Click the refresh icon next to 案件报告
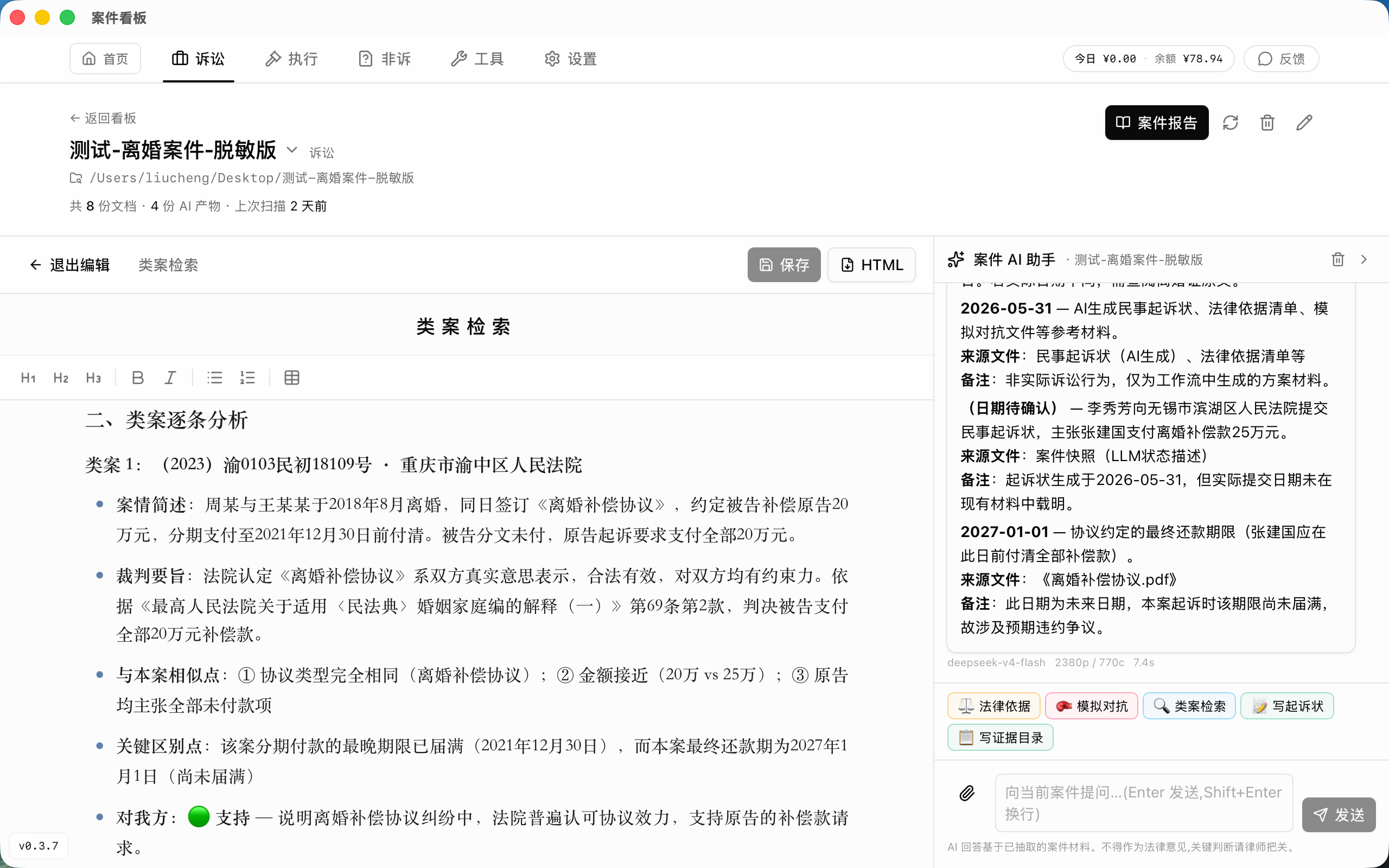The height and width of the screenshot is (868, 1389). tap(1231, 122)
